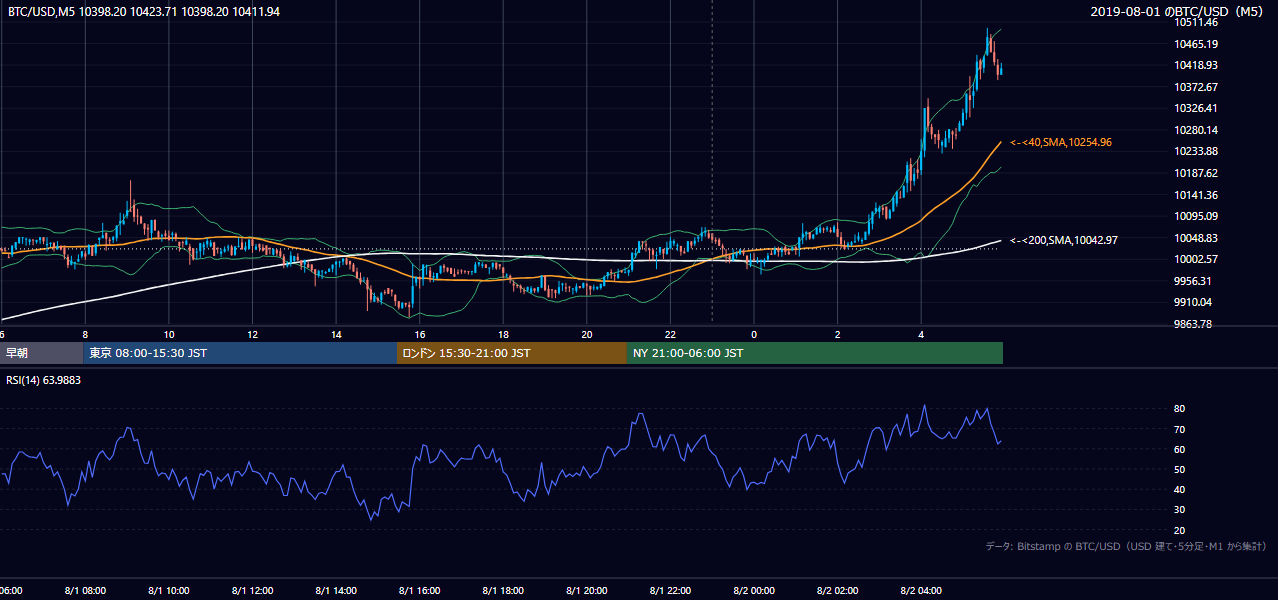Select the 東京 08:00-15:30 JST session bar
1278x600 pixels.
(240, 353)
